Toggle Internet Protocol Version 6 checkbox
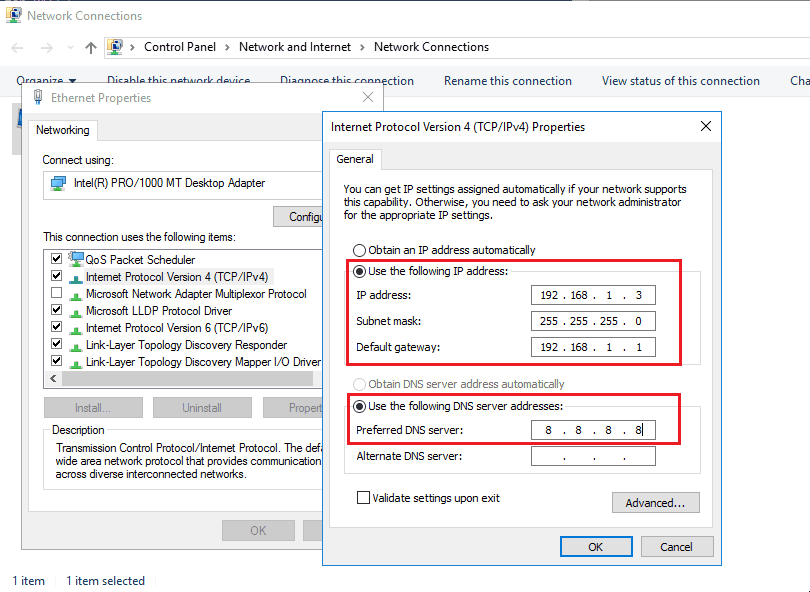Image resolution: width=810 pixels, height=592 pixels. click(57, 327)
